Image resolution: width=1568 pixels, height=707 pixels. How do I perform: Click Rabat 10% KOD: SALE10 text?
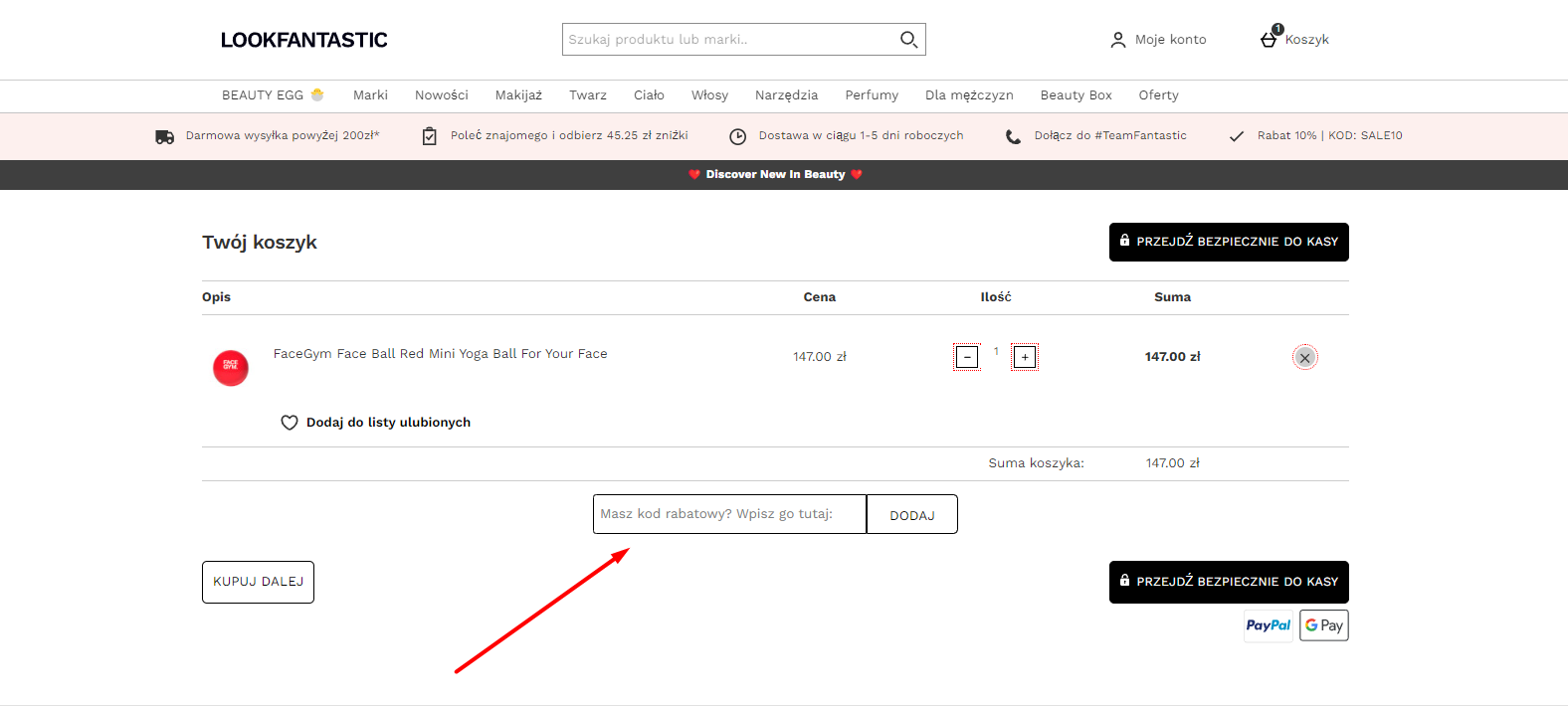point(1330,136)
